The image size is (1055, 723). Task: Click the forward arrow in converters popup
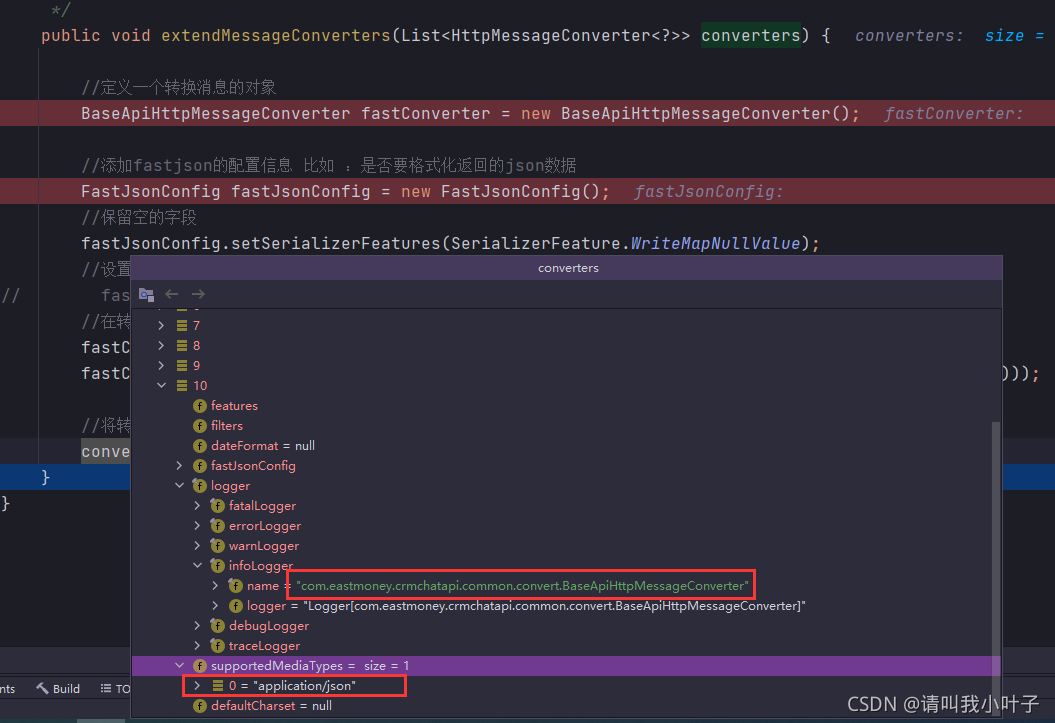[198, 294]
